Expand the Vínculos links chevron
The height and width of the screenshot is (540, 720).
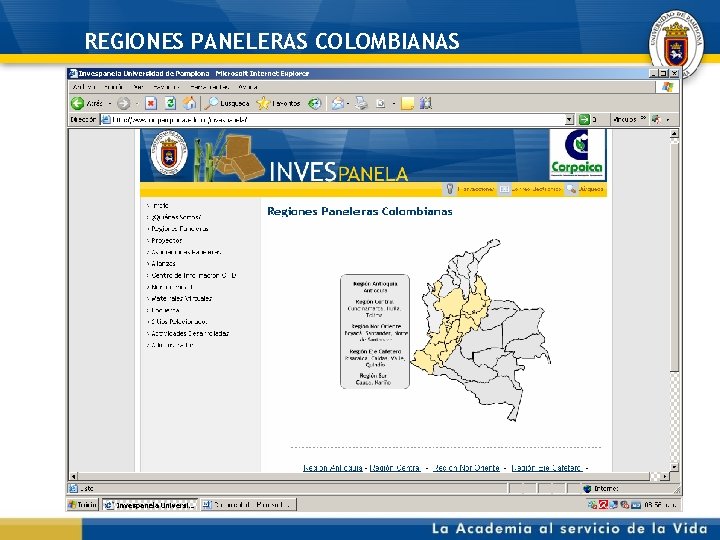pyautogui.click(x=643, y=119)
